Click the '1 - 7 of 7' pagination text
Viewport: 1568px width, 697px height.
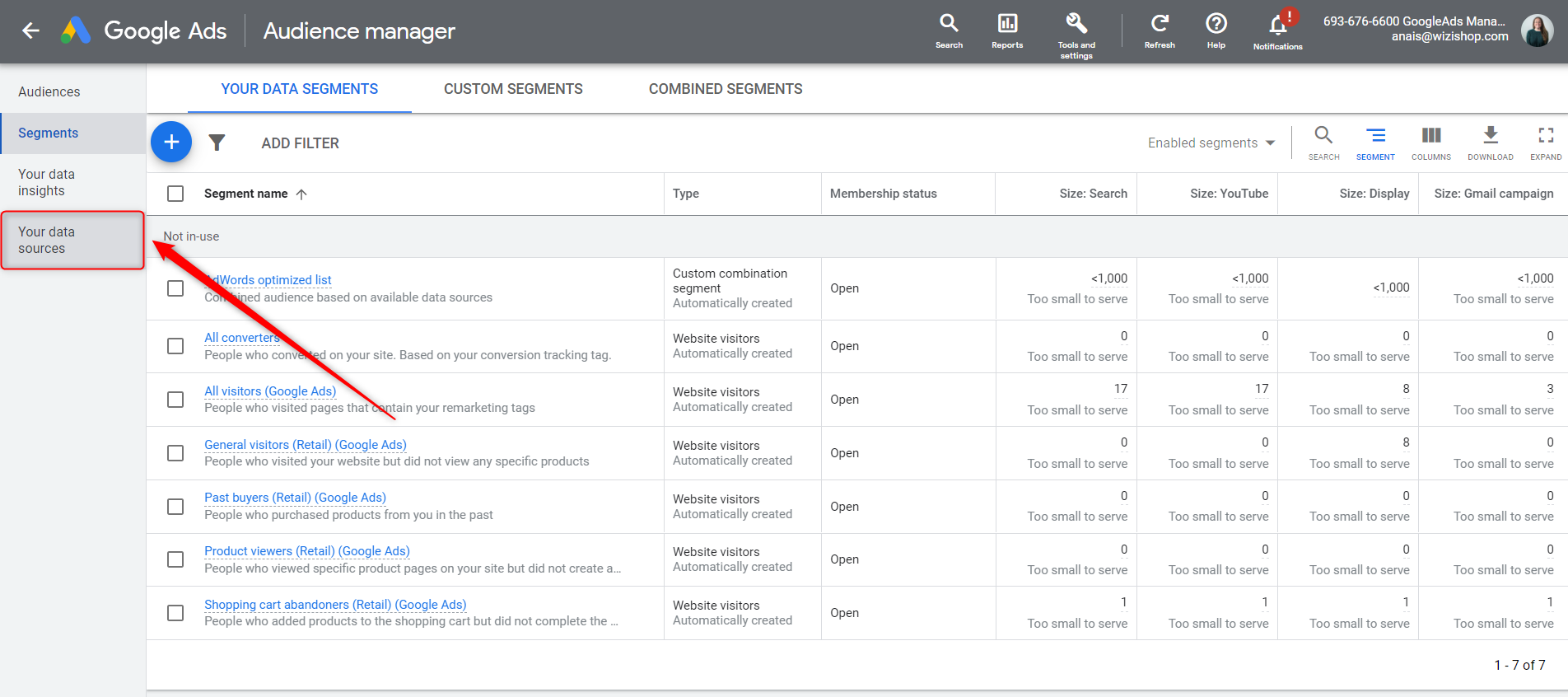(1519, 665)
